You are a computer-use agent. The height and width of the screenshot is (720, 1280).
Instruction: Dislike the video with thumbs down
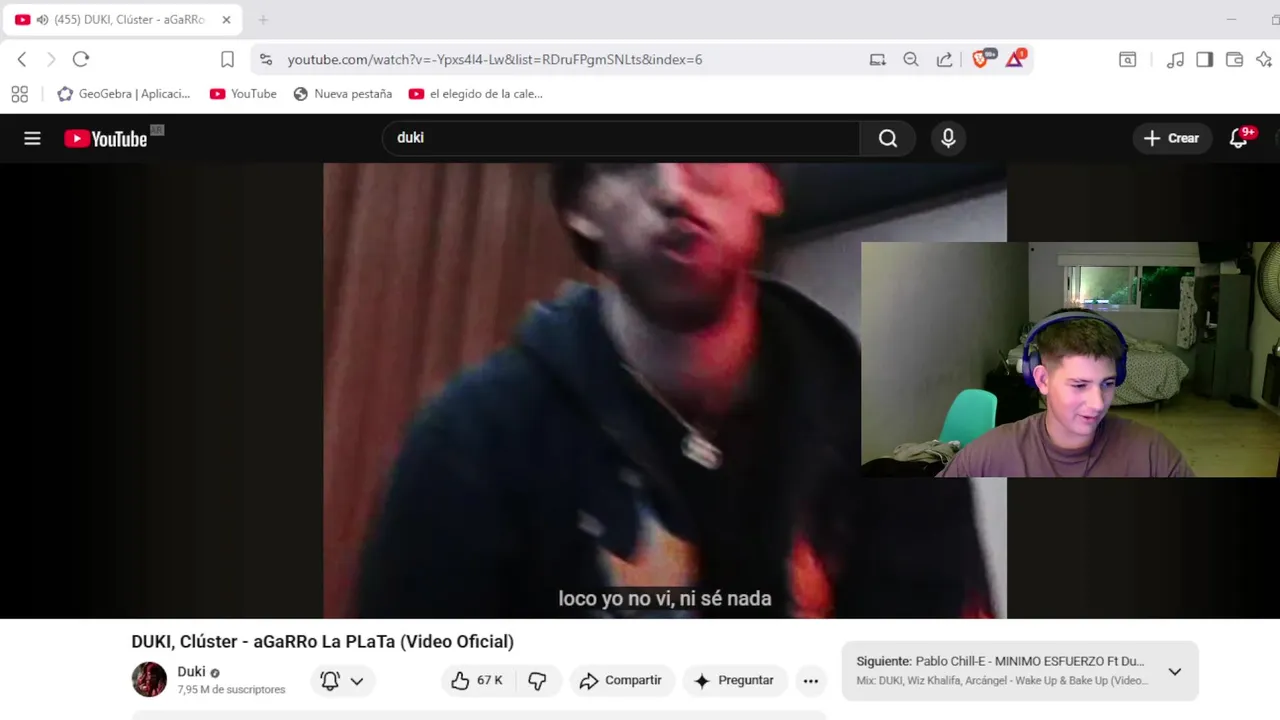[x=537, y=681]
